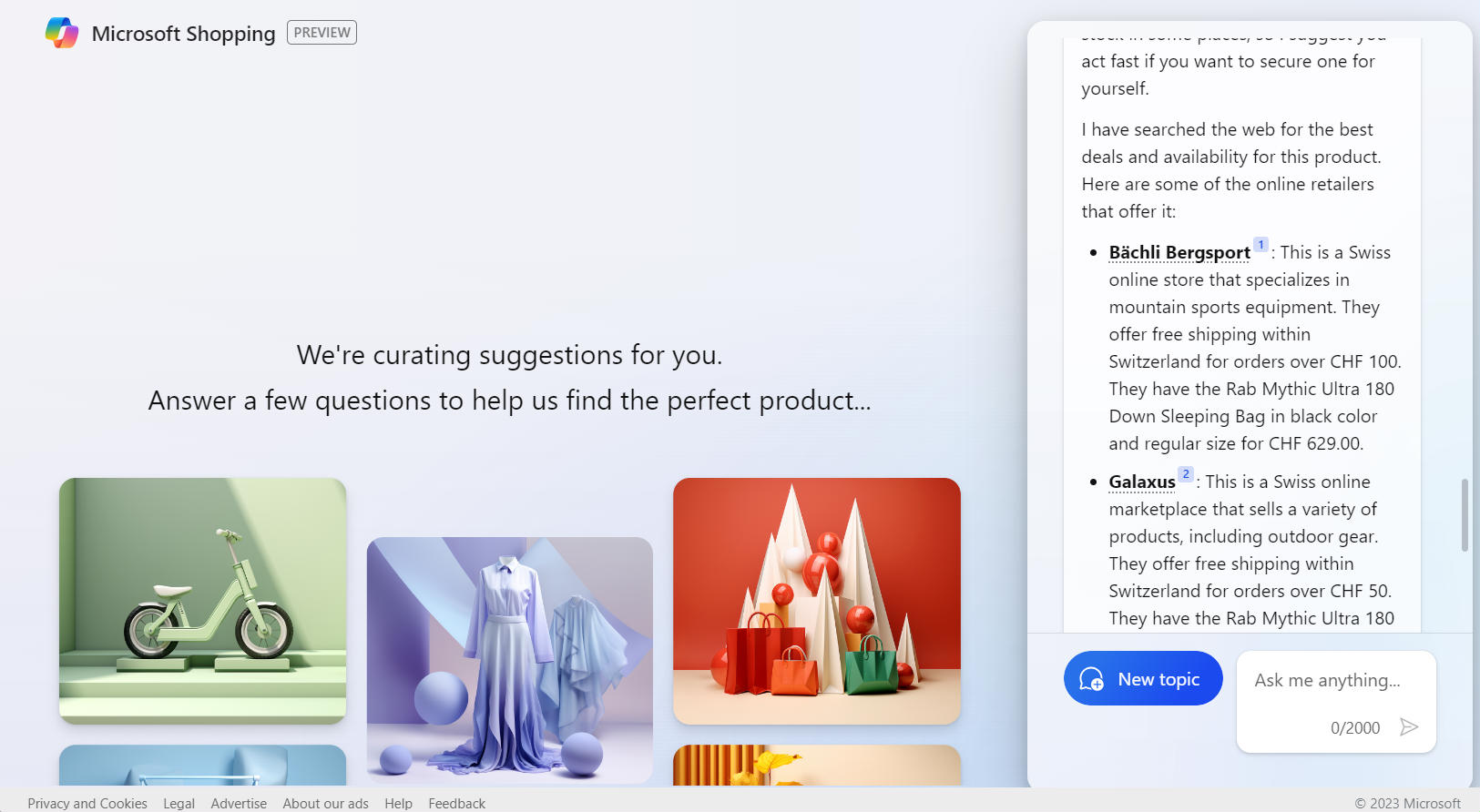This screenshot has height=812, width=1480.
Task: Open the Privacy and Cookies footer link
Action: pos(87,803)
